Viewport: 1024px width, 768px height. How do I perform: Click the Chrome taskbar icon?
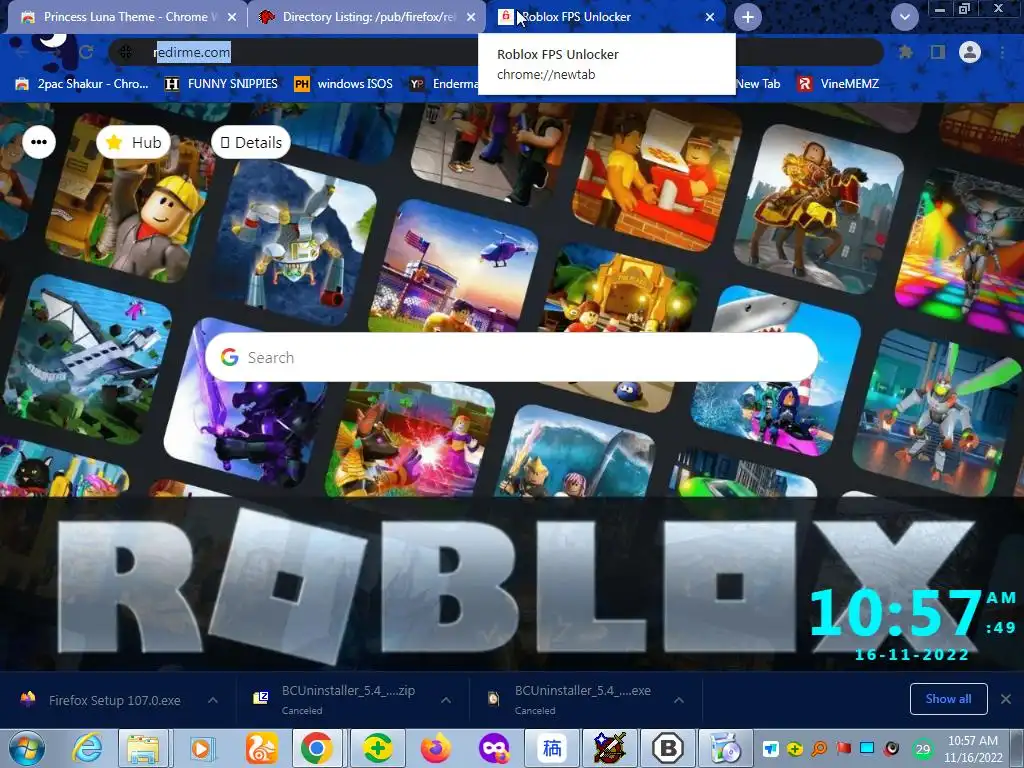click(x=317, y=748)
